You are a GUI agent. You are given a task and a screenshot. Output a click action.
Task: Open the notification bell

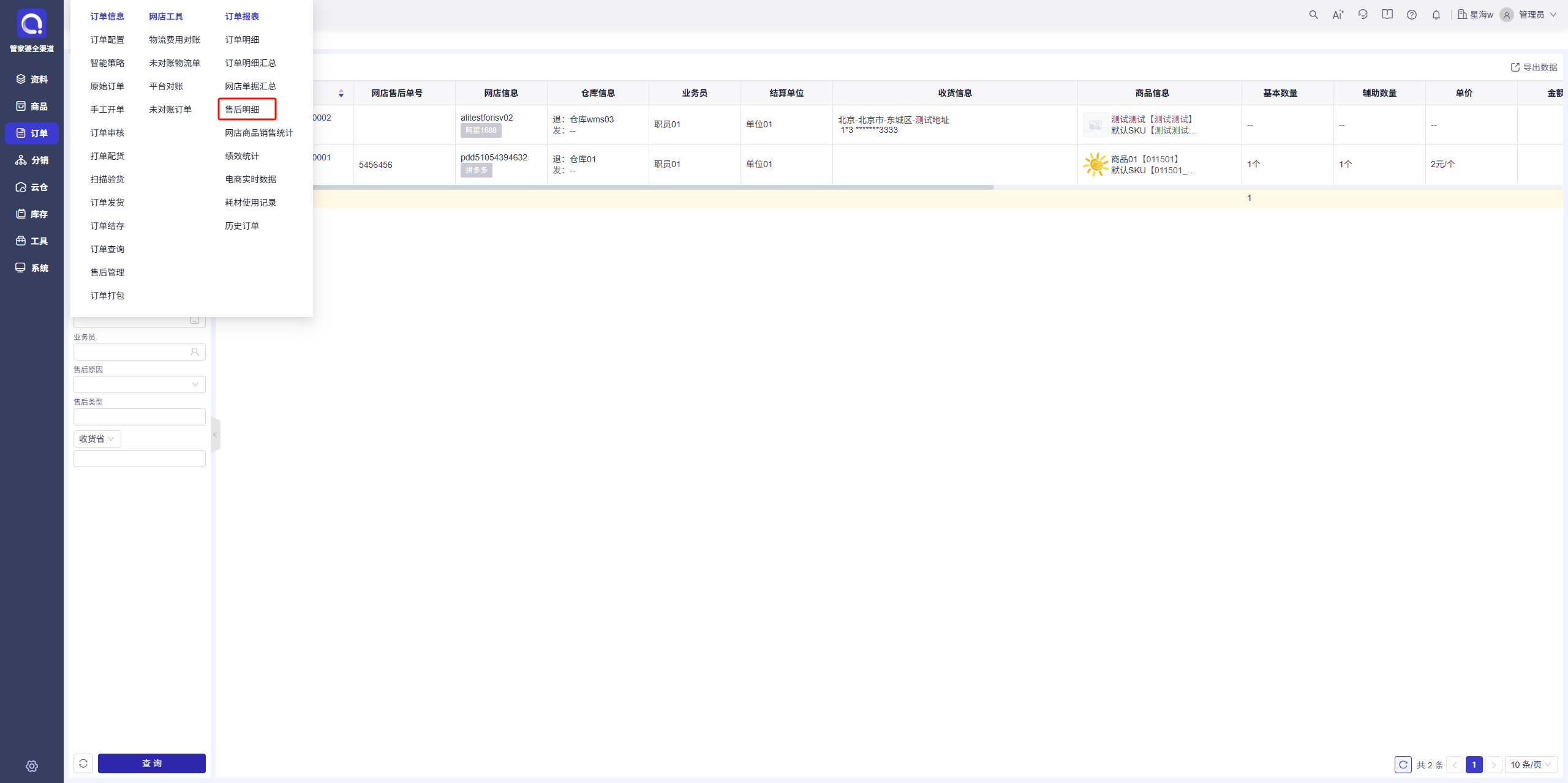point(1436,15)
